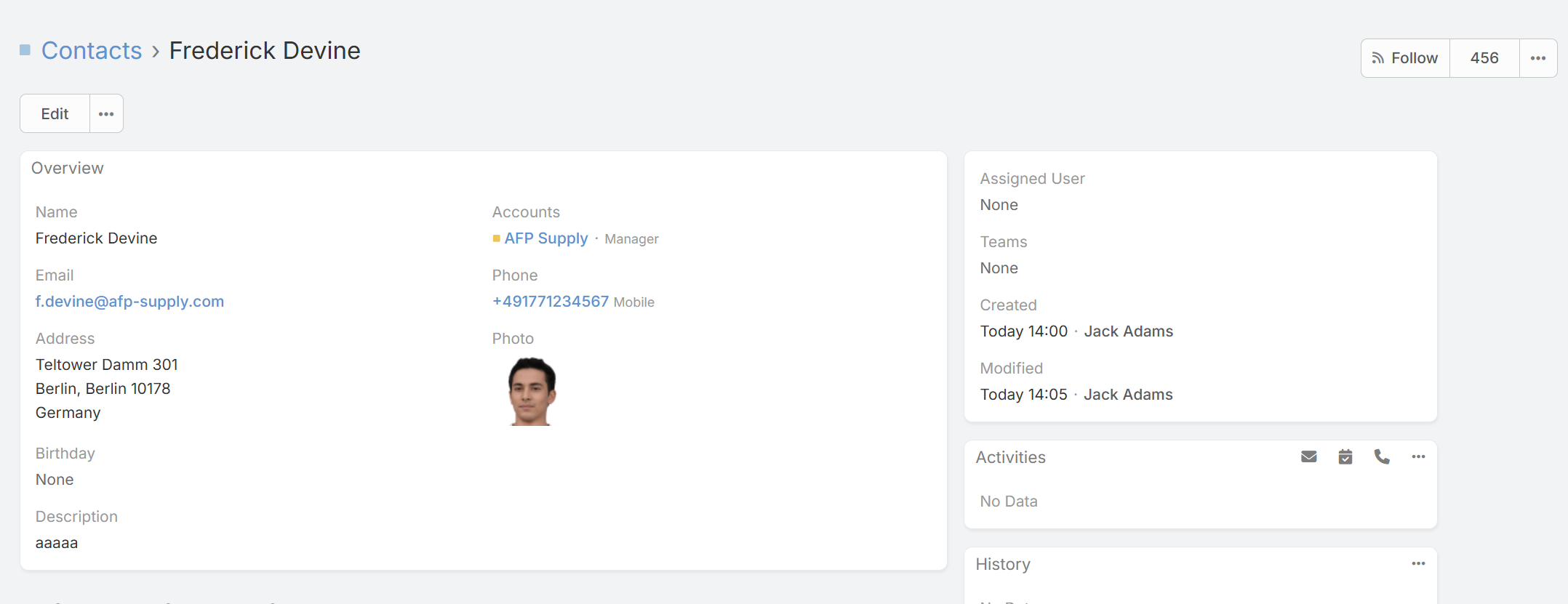
Task: Click the 456 followers count button
Action: pyautogui.click(x=1484, y=58)
